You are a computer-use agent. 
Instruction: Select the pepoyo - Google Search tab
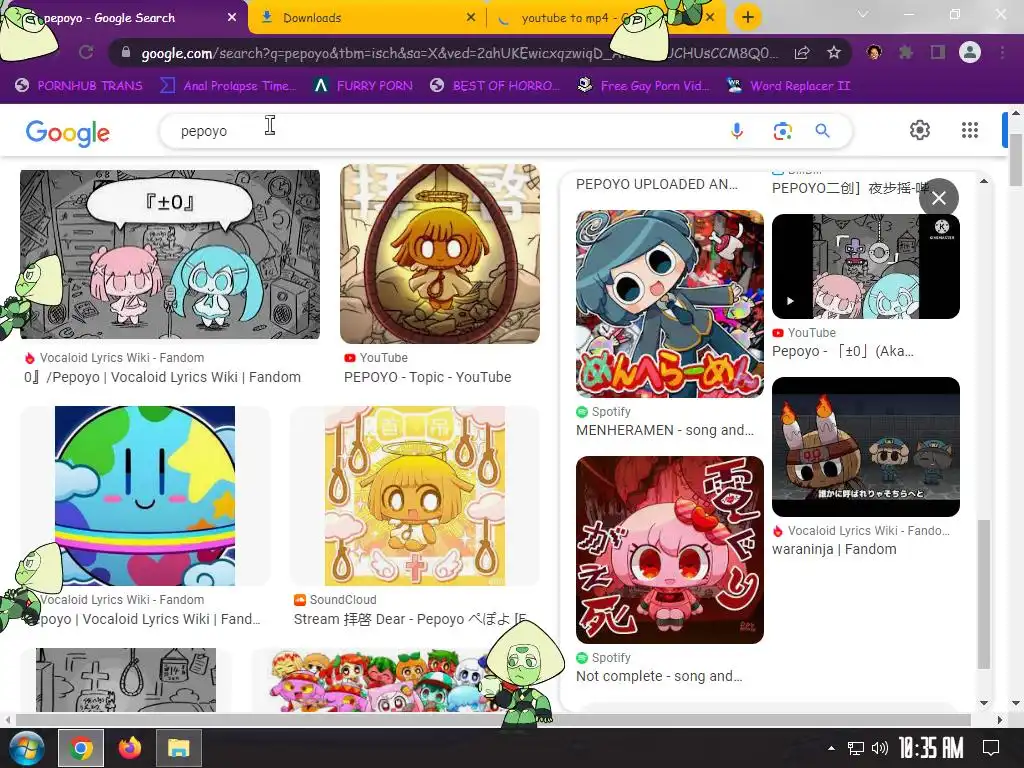(x=124, y=18)
